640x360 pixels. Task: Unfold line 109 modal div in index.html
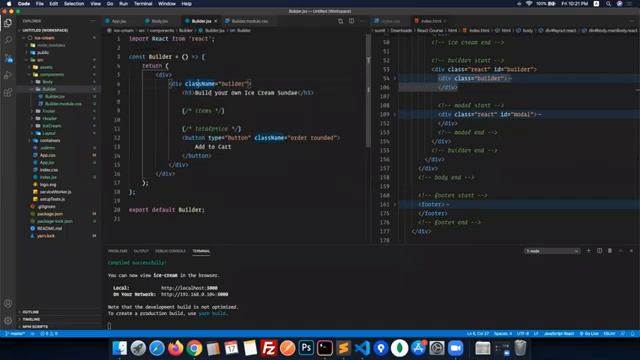click(395, 115)
